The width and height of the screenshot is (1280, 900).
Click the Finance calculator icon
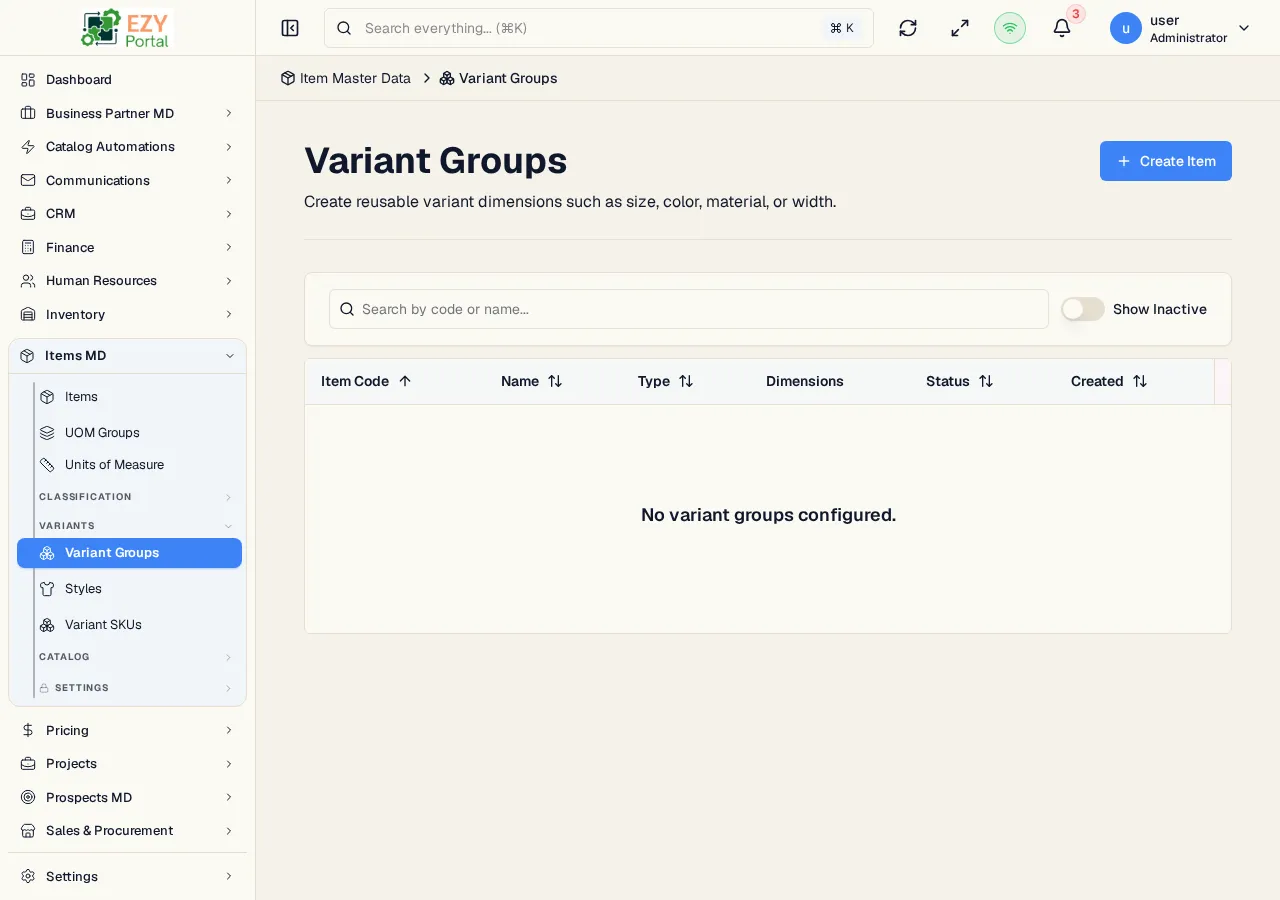(x=28, y=248)
